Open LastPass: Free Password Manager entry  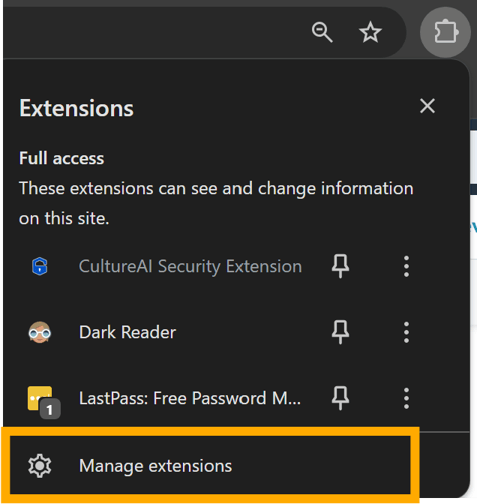pos(190,398)
